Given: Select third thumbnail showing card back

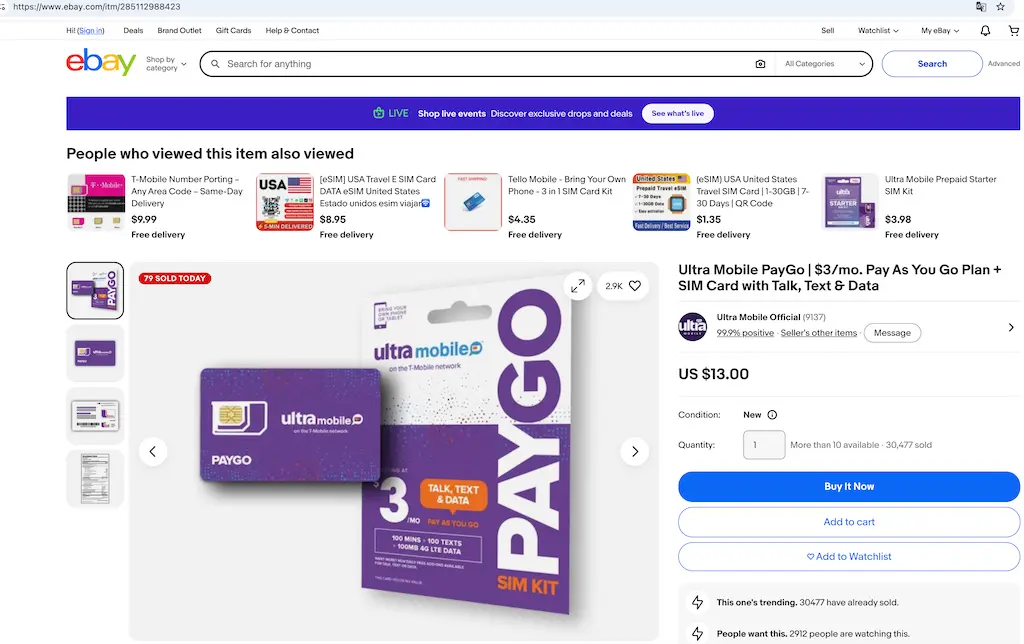Looking at the screenshot, I should pos(95,415).
